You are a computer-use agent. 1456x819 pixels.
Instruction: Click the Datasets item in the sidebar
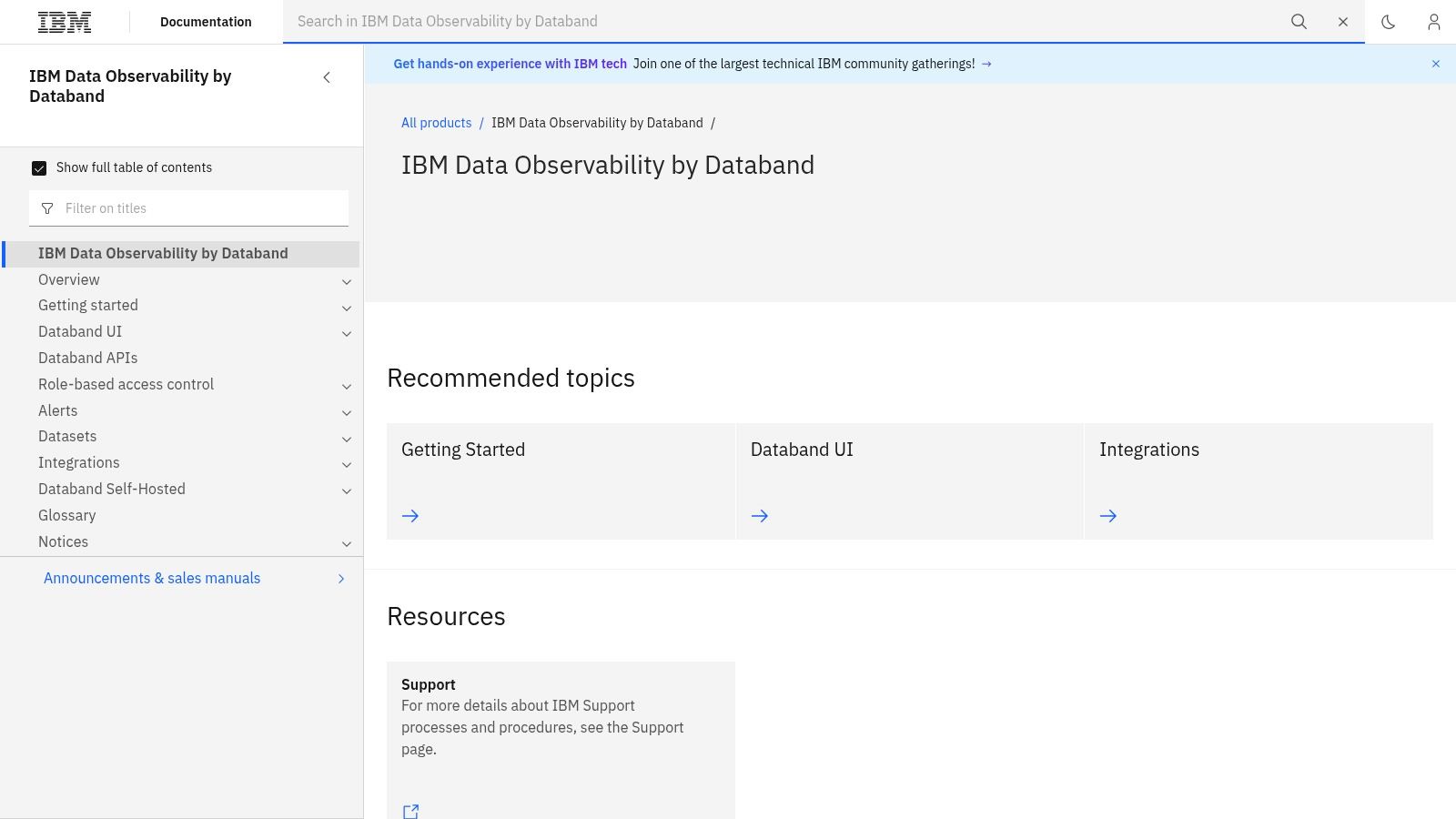(67, 436)
